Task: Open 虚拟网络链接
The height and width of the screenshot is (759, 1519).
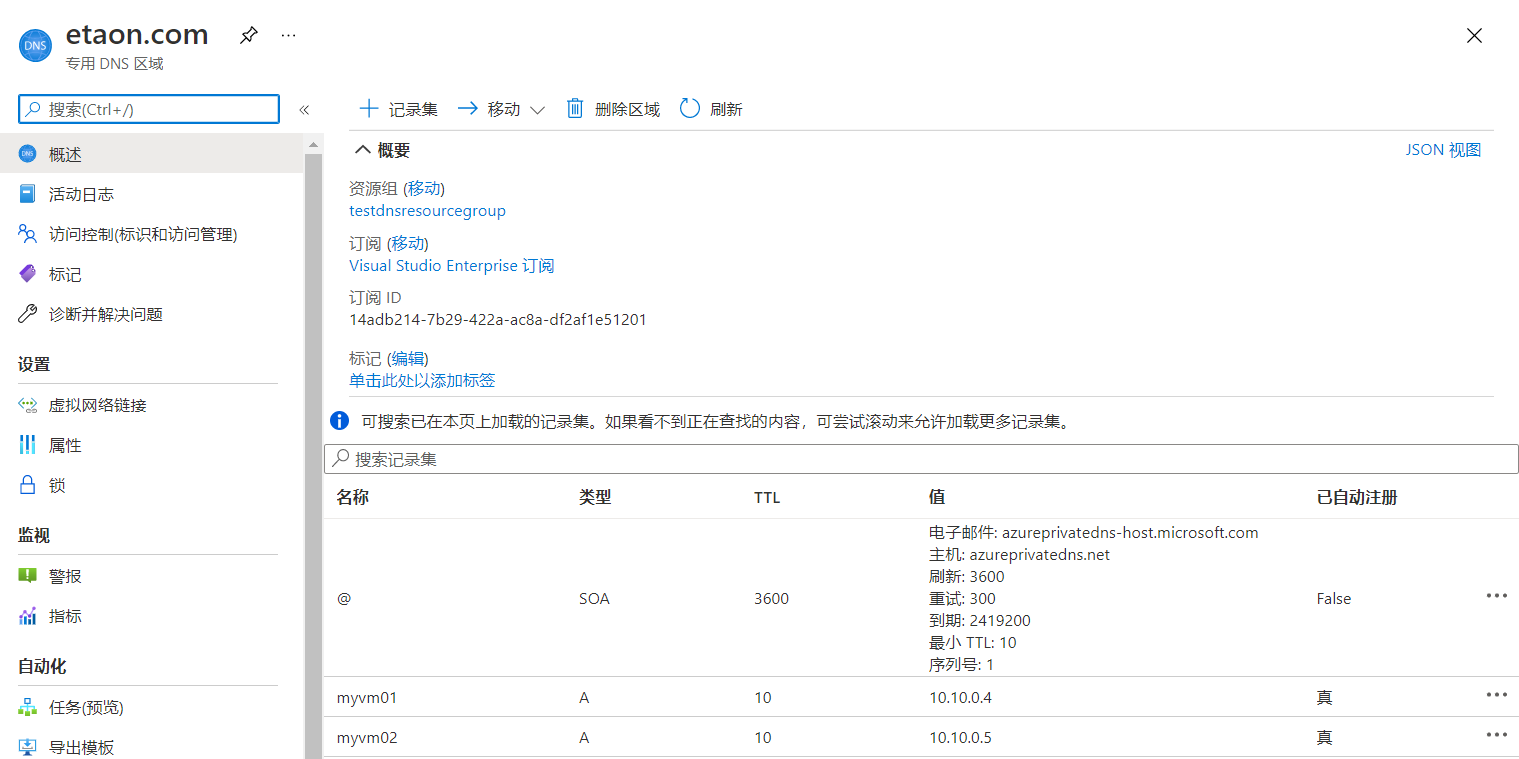Action: [151, 405]
